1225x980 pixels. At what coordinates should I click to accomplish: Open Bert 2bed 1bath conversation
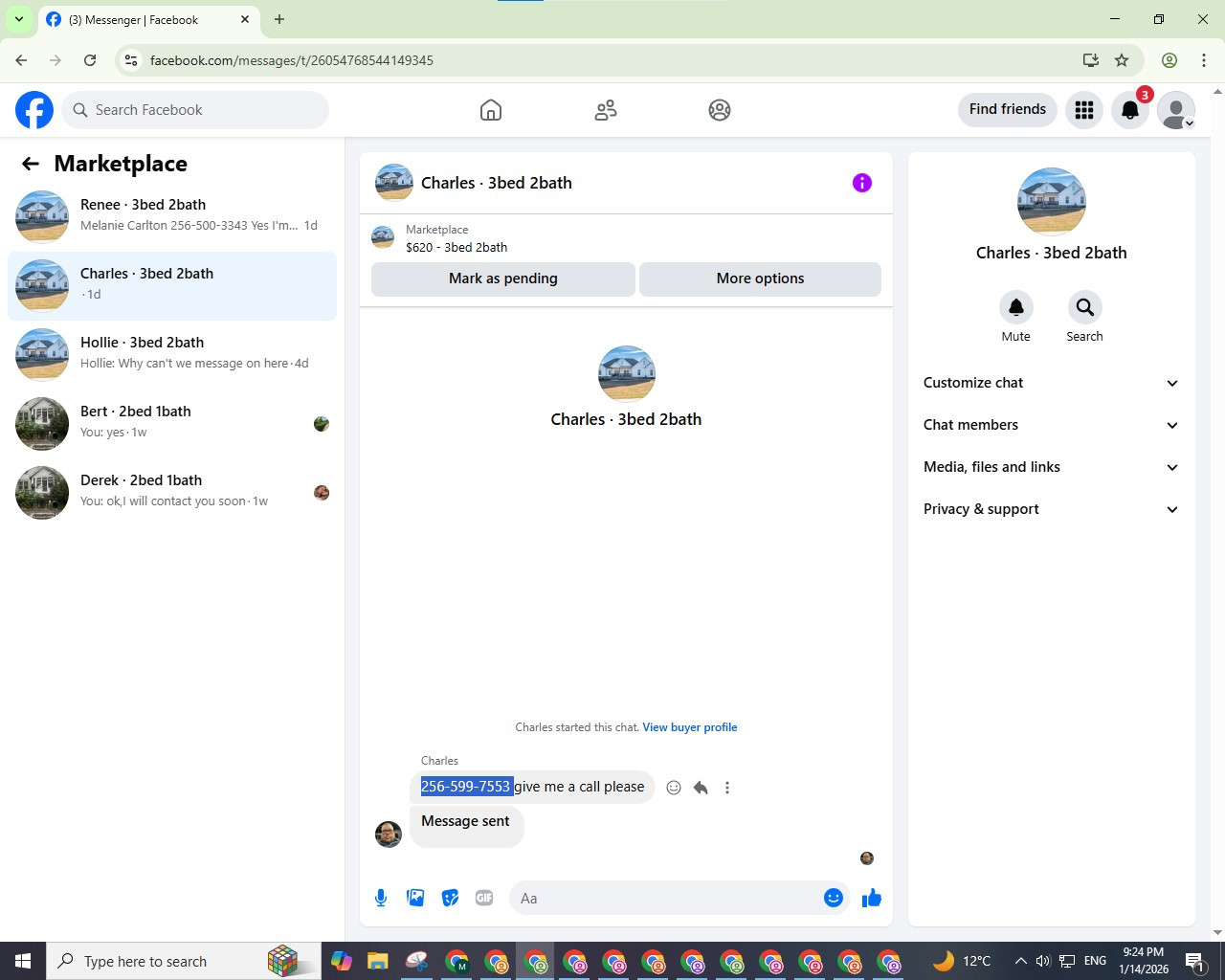point(172,423)
